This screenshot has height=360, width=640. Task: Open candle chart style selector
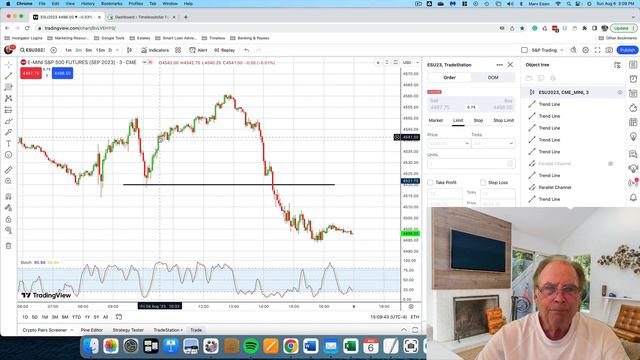[x=129, y=50]
